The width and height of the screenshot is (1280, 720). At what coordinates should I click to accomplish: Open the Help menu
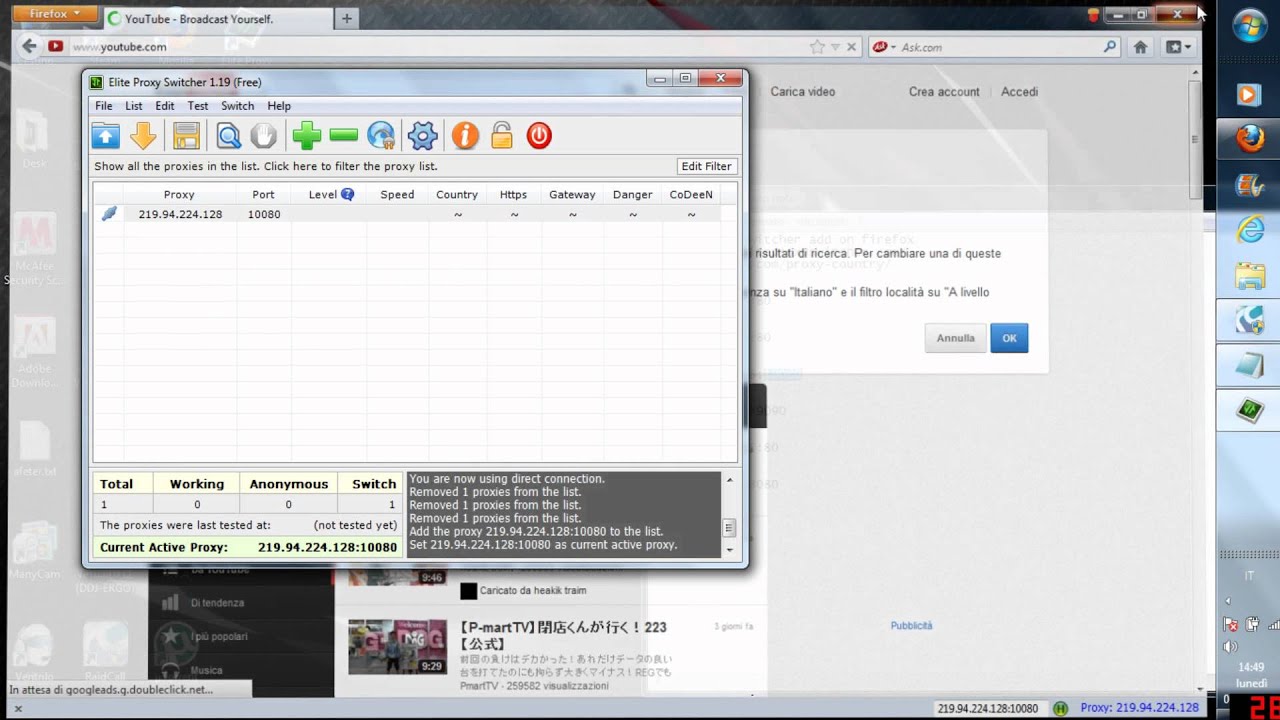(279, 106)
